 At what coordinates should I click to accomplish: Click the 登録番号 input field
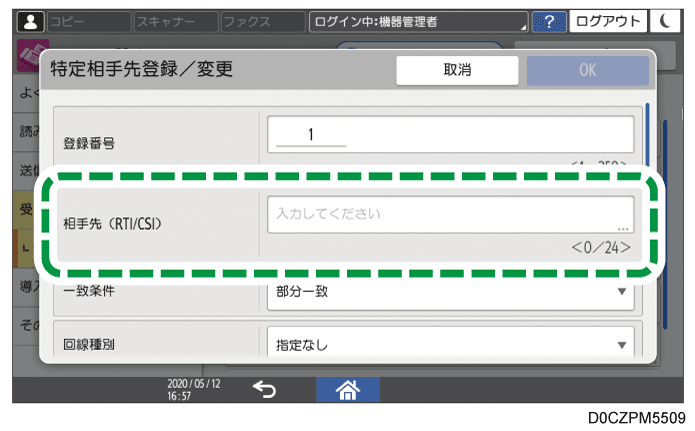[450, 134]
